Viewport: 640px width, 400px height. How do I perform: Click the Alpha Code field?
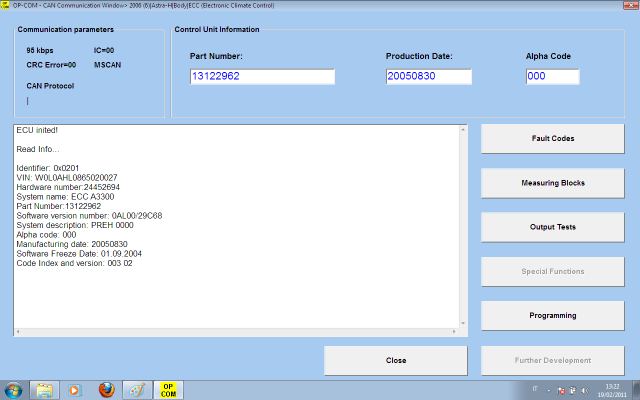pyautogui.click(x=553, y=76)
